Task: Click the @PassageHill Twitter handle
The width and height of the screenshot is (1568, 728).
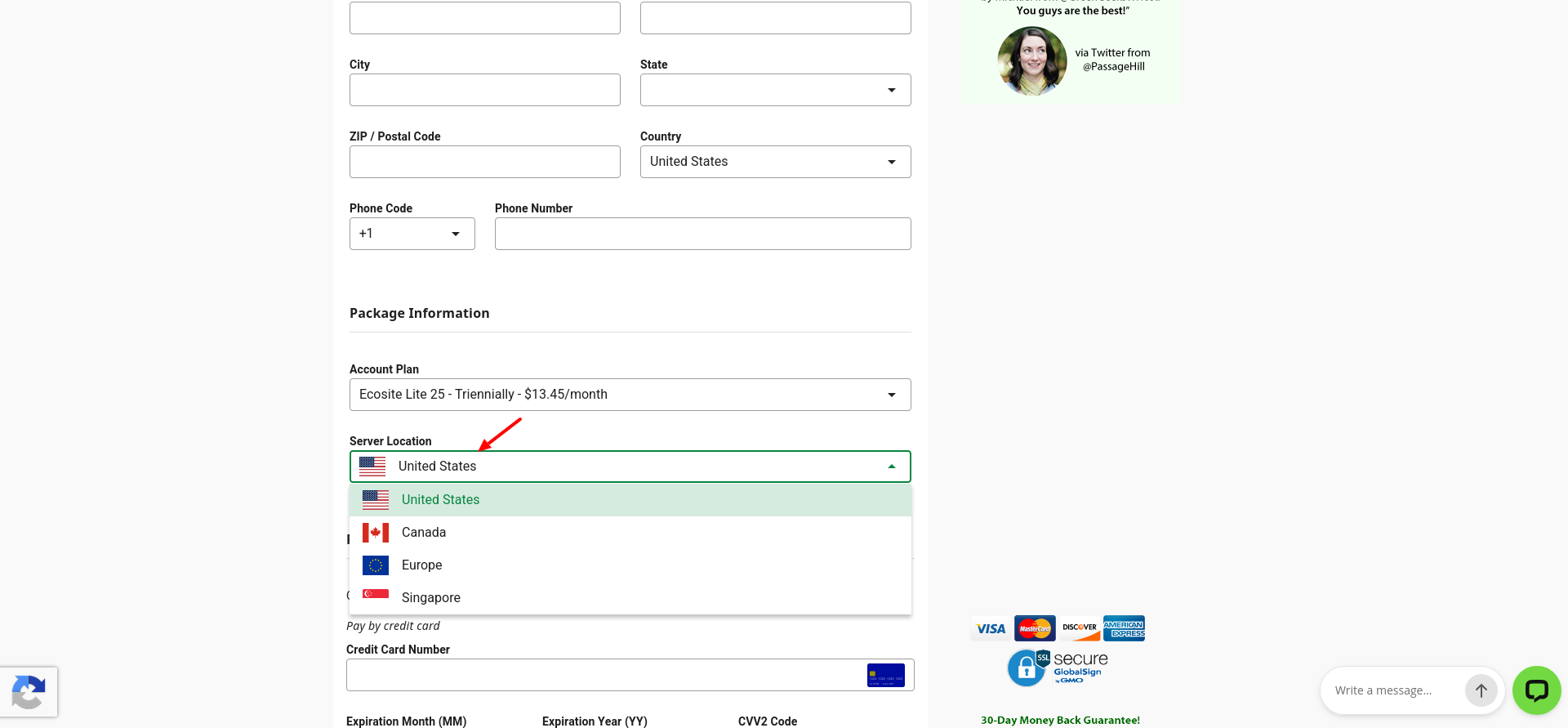Action: pyautogui.click(x=1114, y=67)
